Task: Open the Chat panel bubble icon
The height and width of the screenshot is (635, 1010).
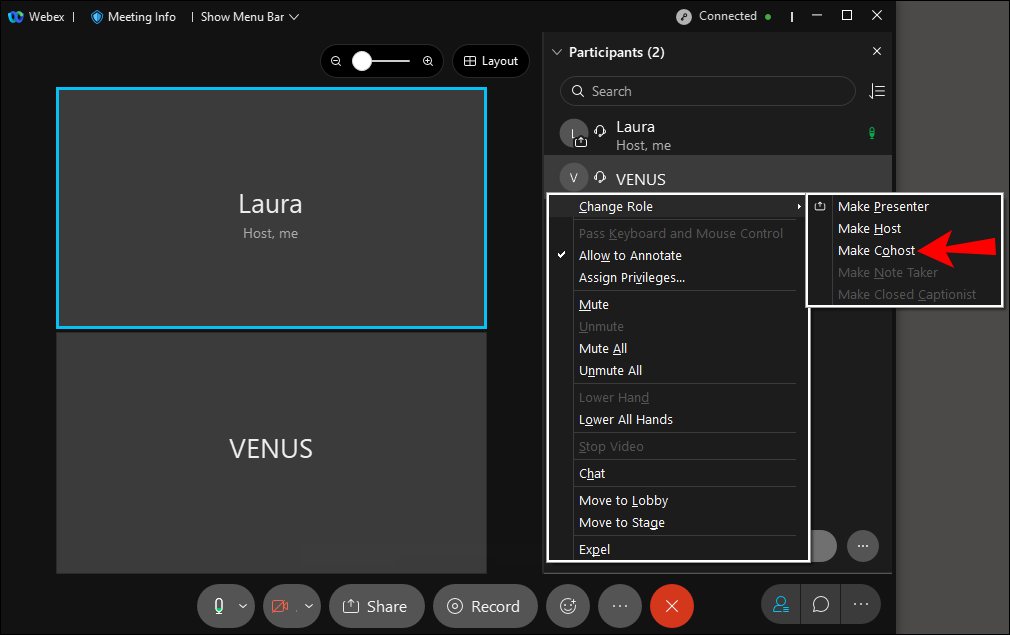Action: [821, 605]
